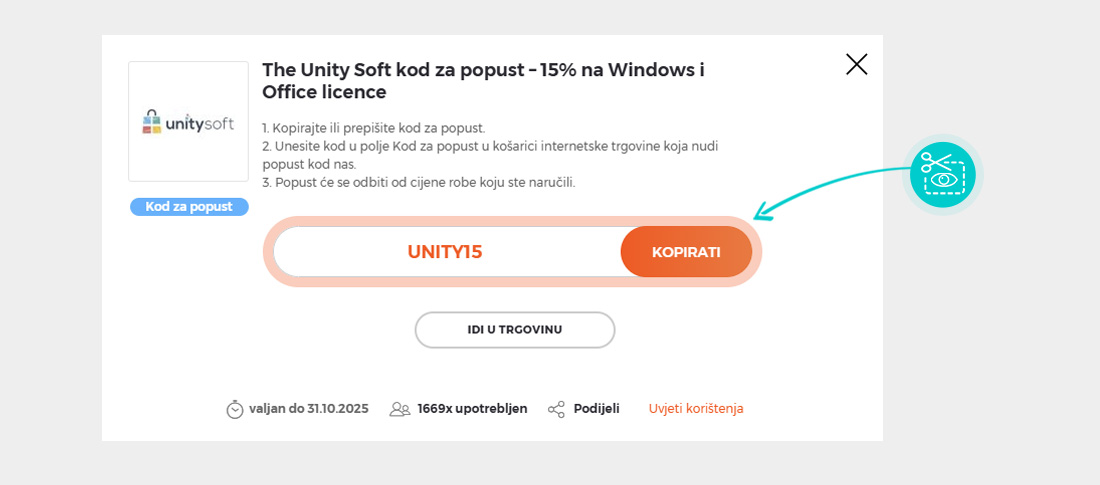This screenshot has height=485, width=1100.
Task: Click the Unity Soft discount title heading
Action: click(x=483, y=81)
